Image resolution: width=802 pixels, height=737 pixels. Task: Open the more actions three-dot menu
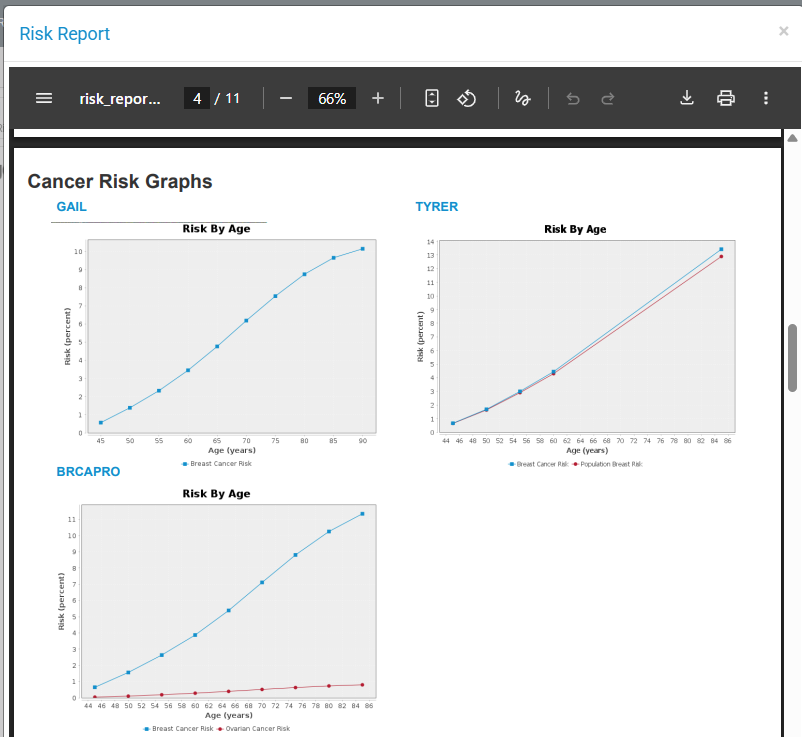coord(766,98)
